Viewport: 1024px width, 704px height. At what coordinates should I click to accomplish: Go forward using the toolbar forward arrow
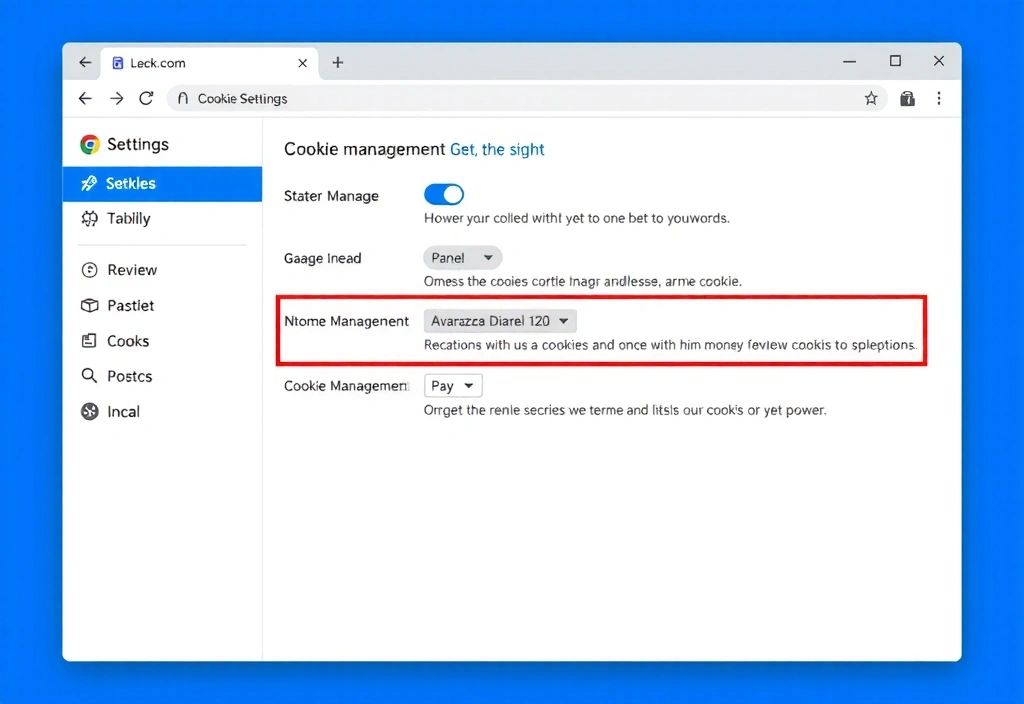(x=116, y=98)
